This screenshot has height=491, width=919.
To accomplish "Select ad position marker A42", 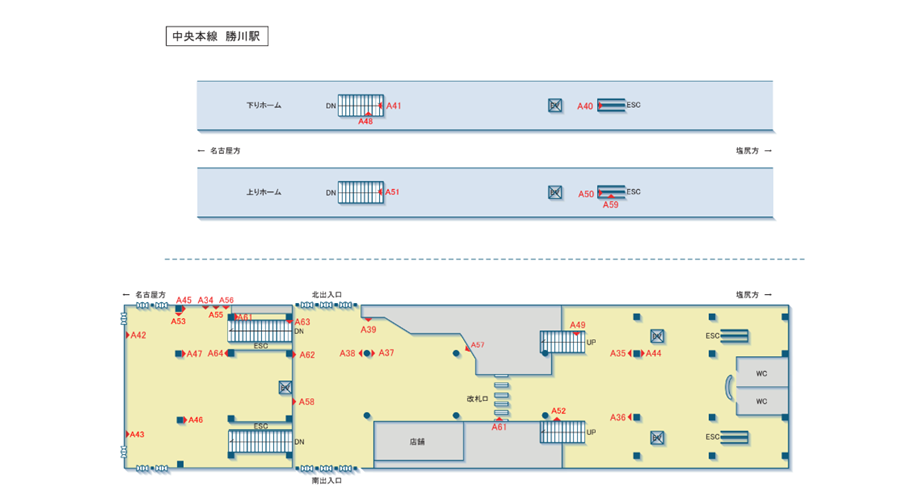I will coord(138,336).
